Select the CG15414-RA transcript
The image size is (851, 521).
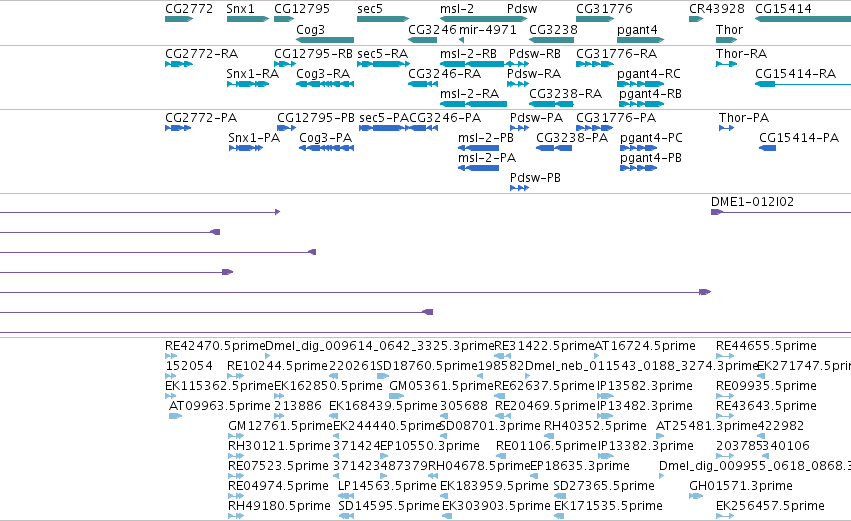(x=803, y=84)
